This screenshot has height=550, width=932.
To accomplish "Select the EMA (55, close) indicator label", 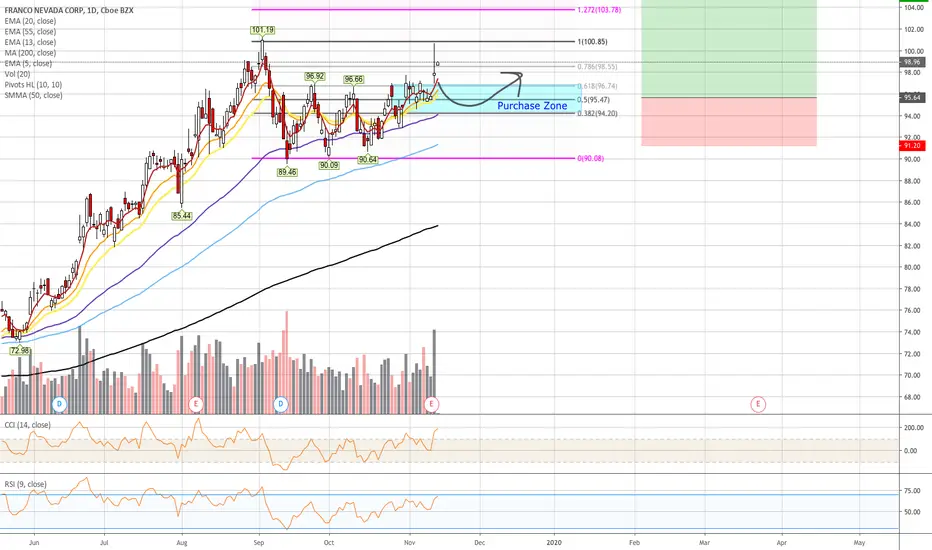I will pos(30,32).
